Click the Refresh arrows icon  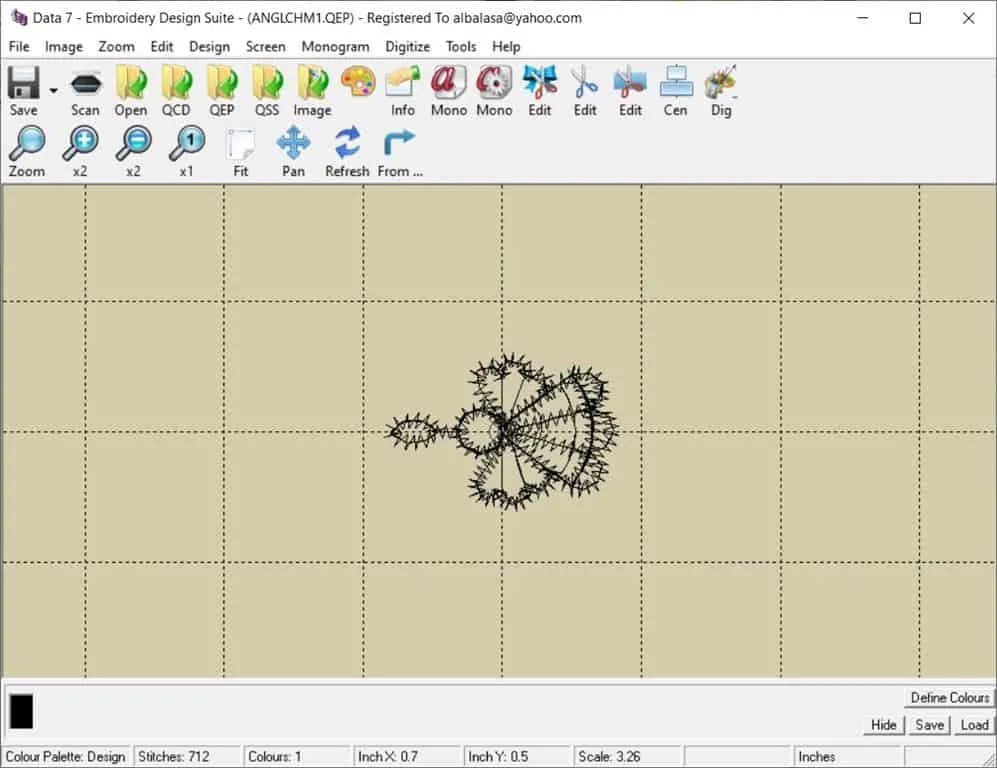[x=347, y=143]
